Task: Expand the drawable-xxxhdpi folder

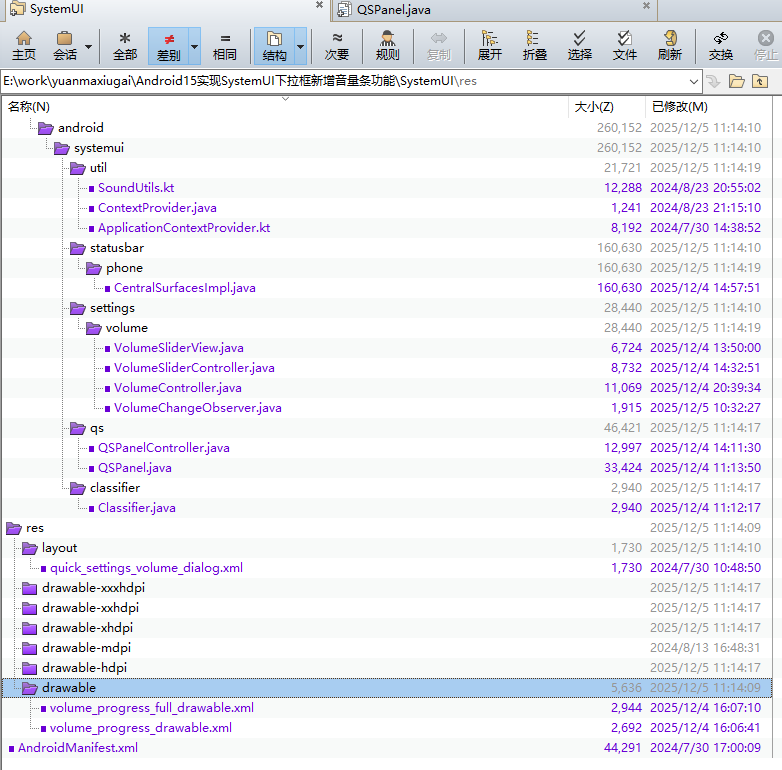Action: 29,588
